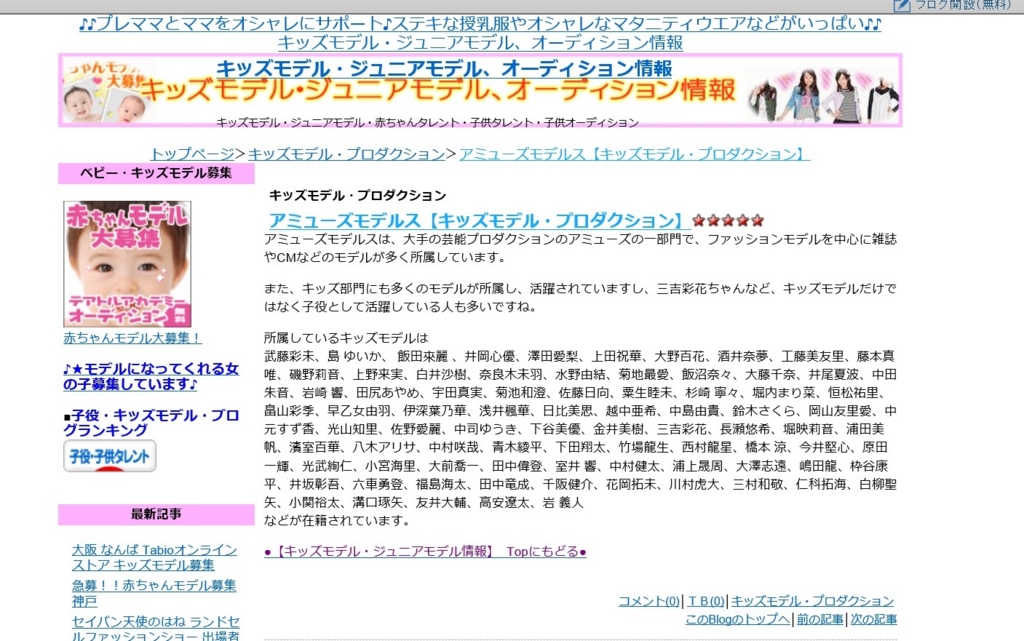Go to 前の記事
Viewport: 1024px width, 641px height.
[820, 619]
